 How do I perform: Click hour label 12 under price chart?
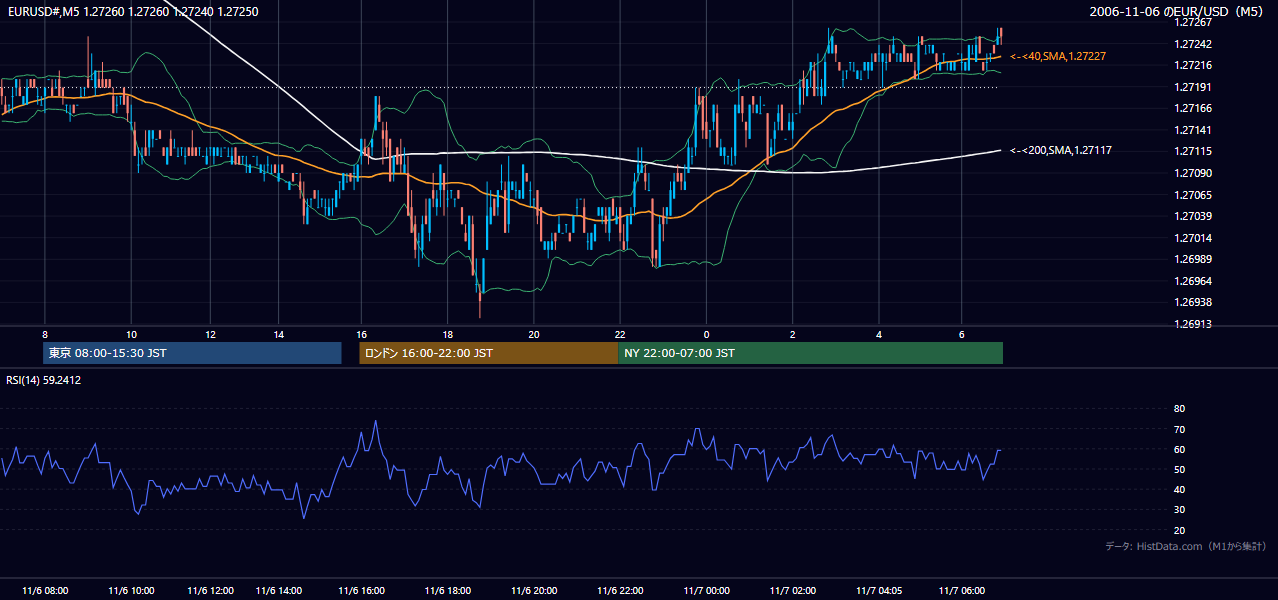(x=211, y=334)
